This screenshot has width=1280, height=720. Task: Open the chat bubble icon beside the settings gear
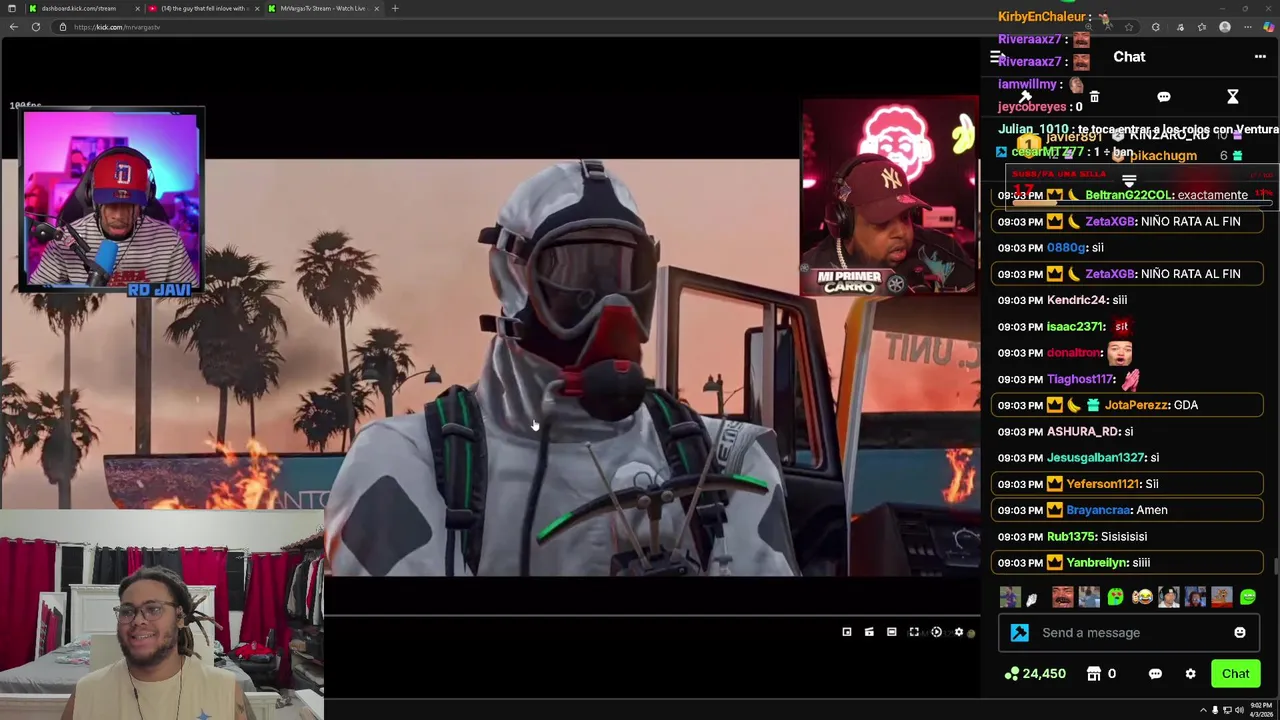tap(1155, 674)
